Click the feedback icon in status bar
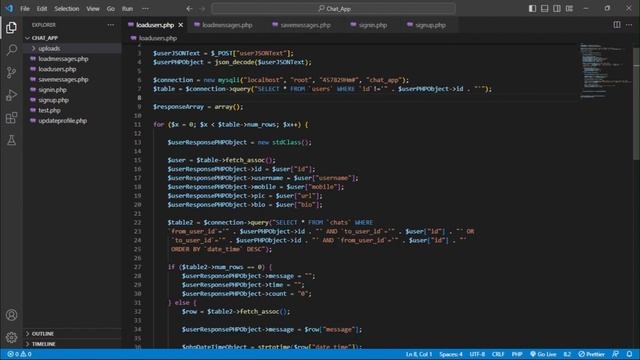Viewport: 640px width, 360px height. [x=616, y=354]
